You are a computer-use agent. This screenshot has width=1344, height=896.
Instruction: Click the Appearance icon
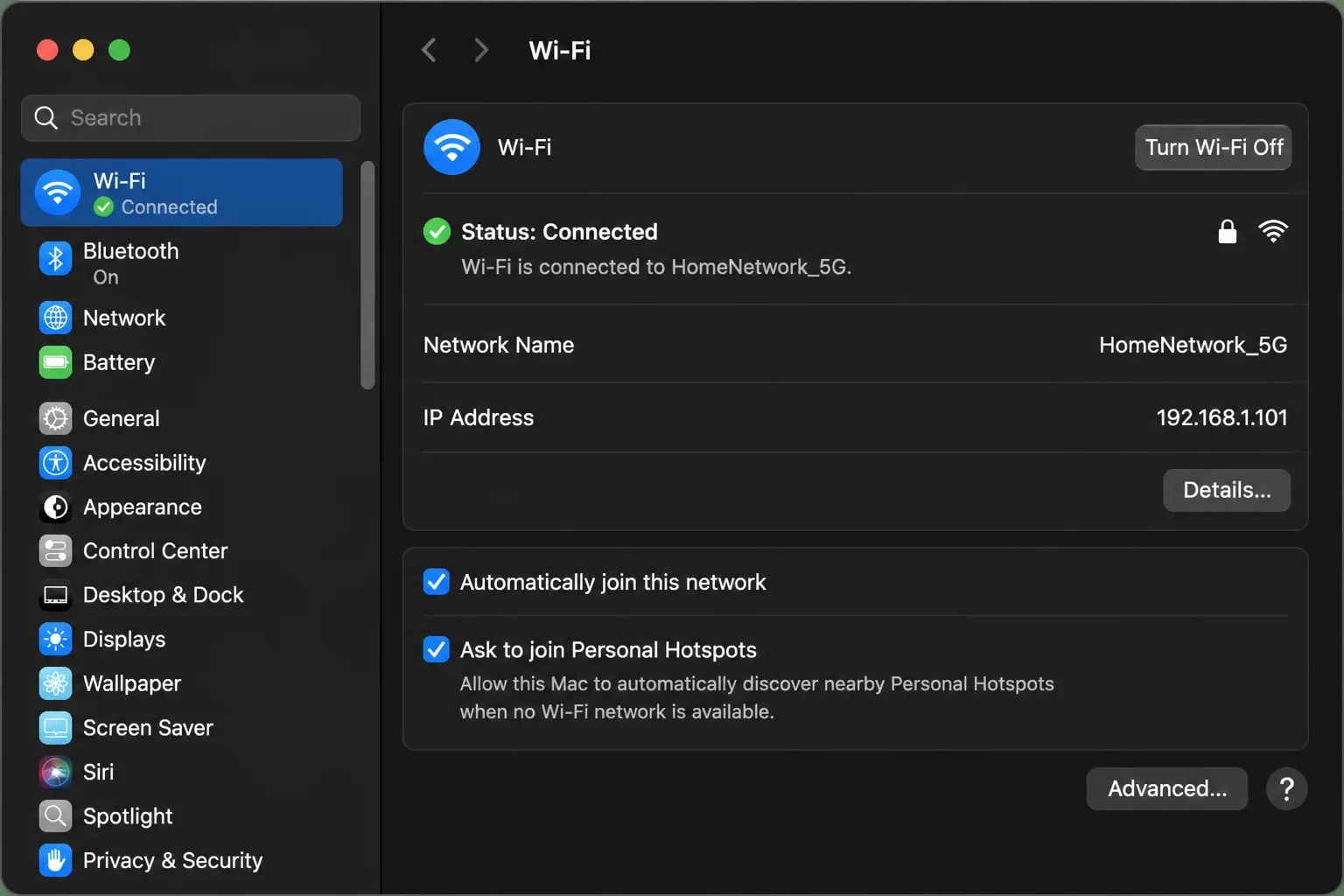pos(56,507)
